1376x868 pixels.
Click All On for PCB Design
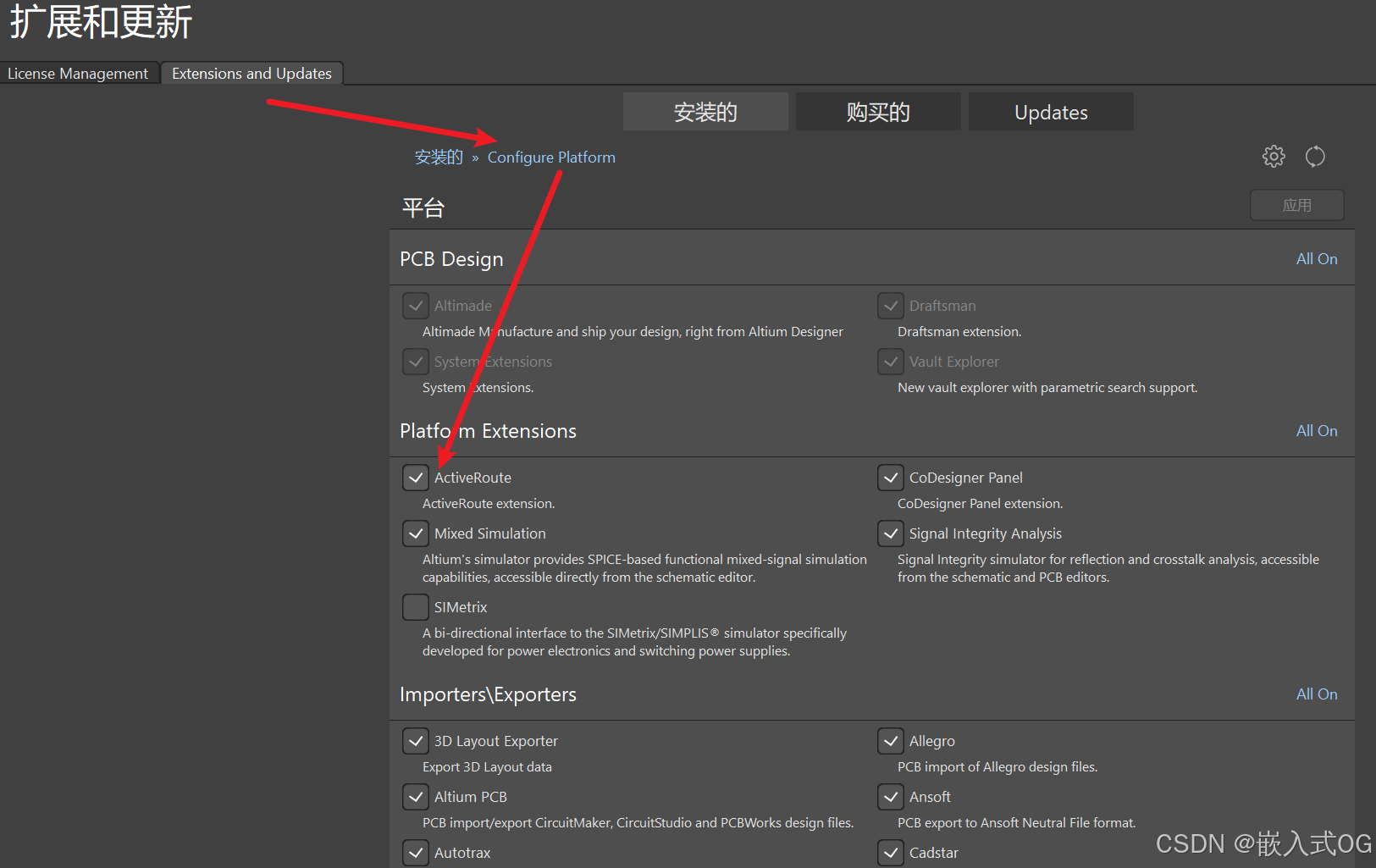click(x=1317, y=259)
